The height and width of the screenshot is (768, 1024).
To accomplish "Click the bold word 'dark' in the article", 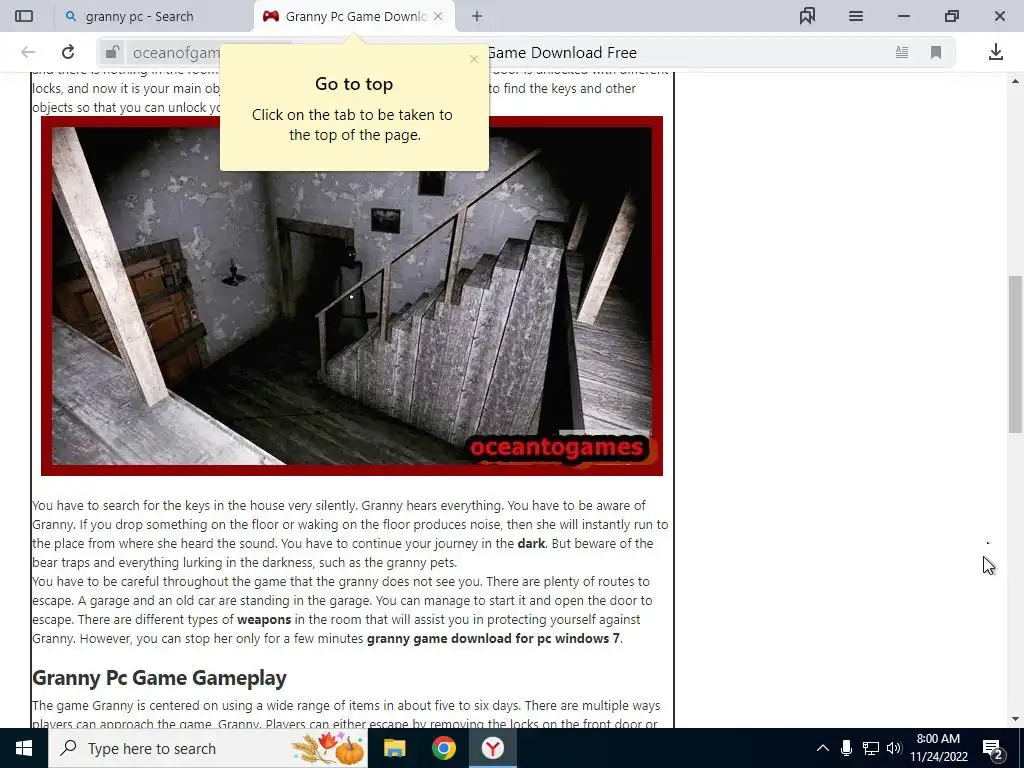I will (532, 543).
